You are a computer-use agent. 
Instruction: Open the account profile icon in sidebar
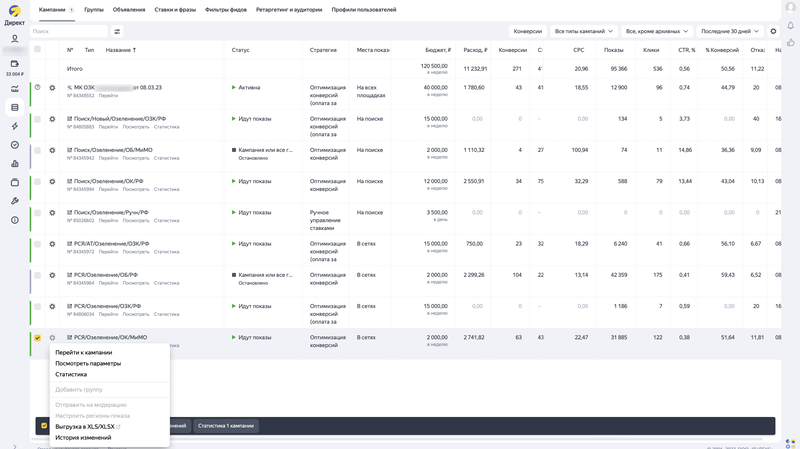tap(15, 39)
